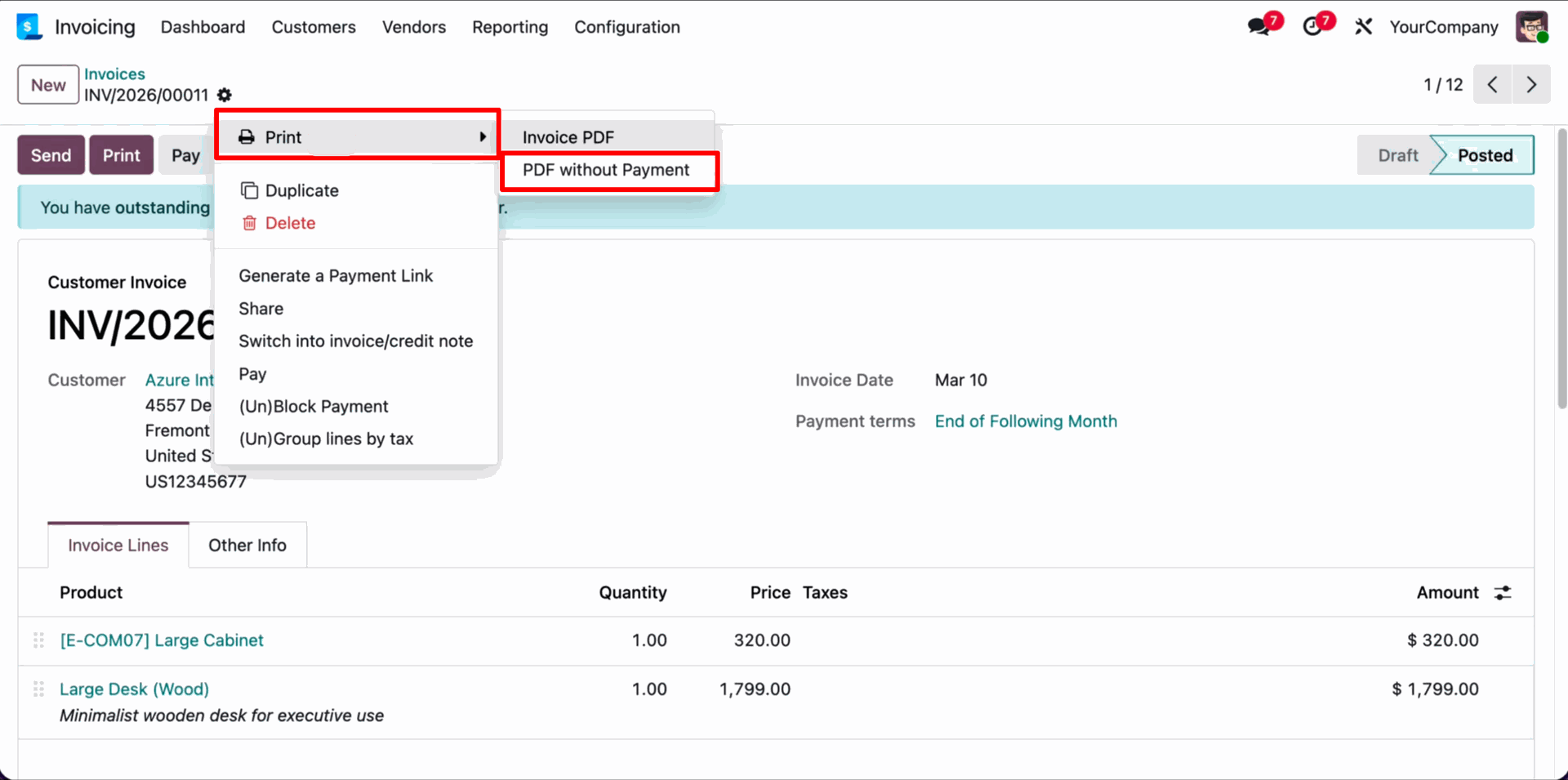Click the gear actions icon beside invoice number

coord(225,96)
